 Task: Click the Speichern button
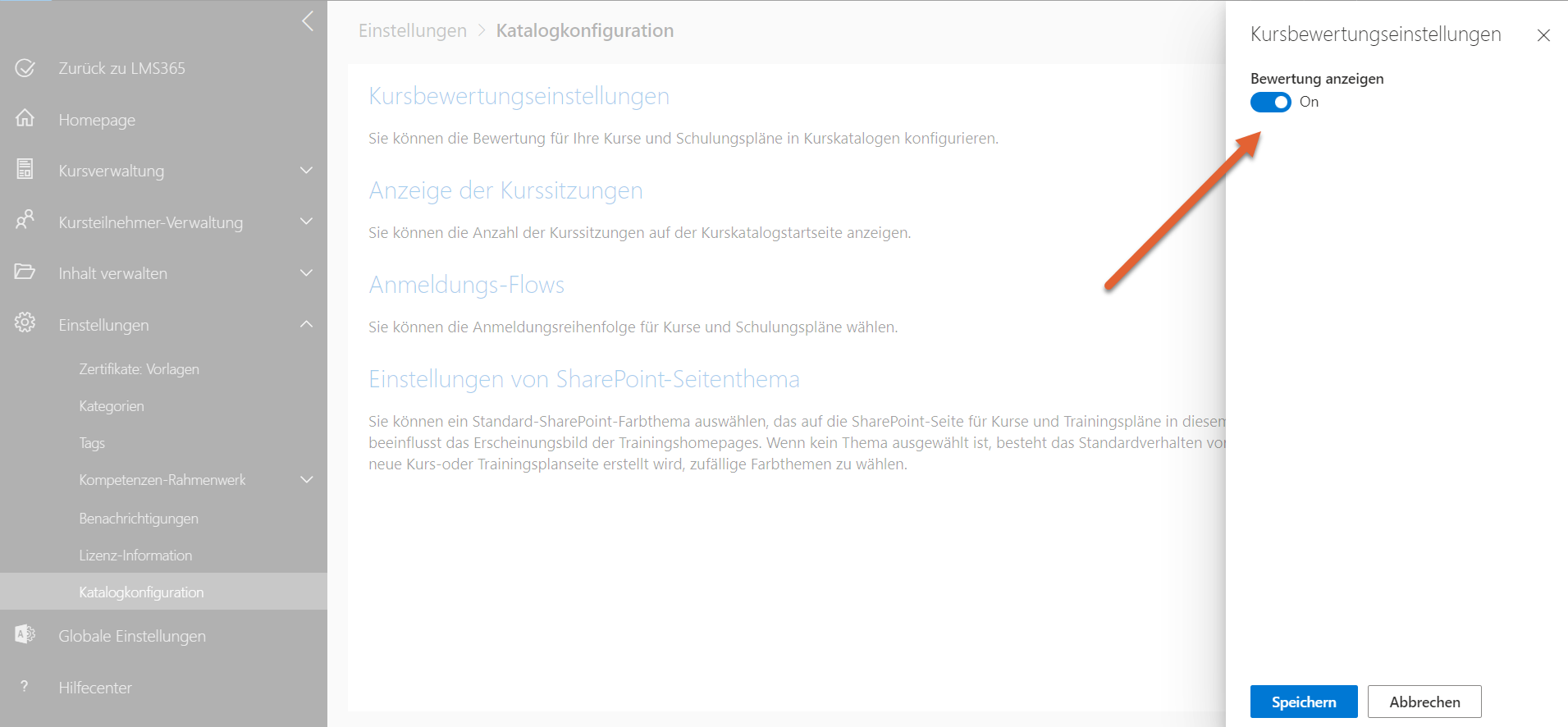(x=1304, y=702)
